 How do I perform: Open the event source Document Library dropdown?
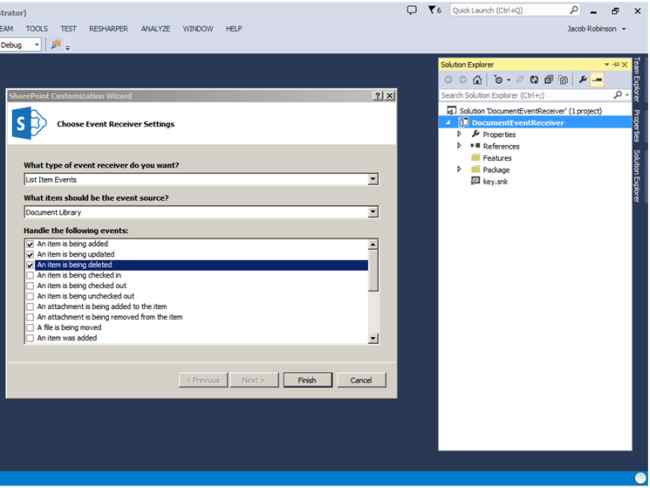(x=373, y=212)
